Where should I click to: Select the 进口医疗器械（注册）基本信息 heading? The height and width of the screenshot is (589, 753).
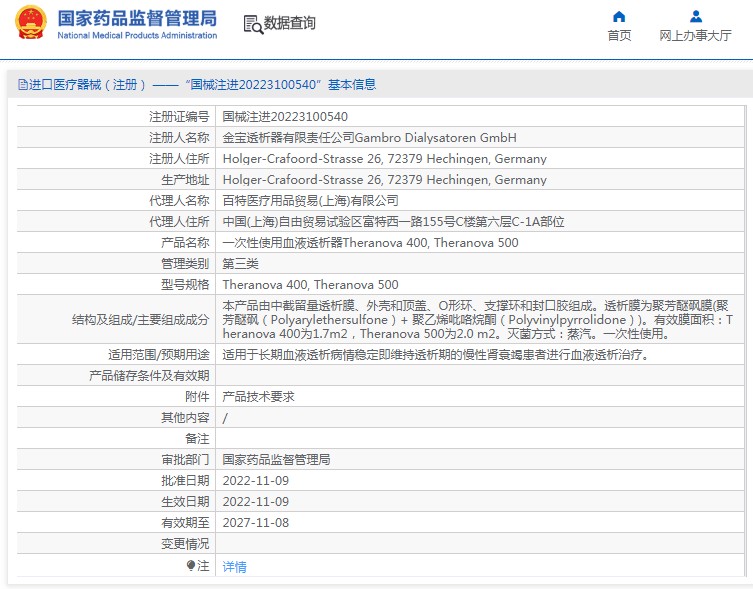click(x=202, y=85)
